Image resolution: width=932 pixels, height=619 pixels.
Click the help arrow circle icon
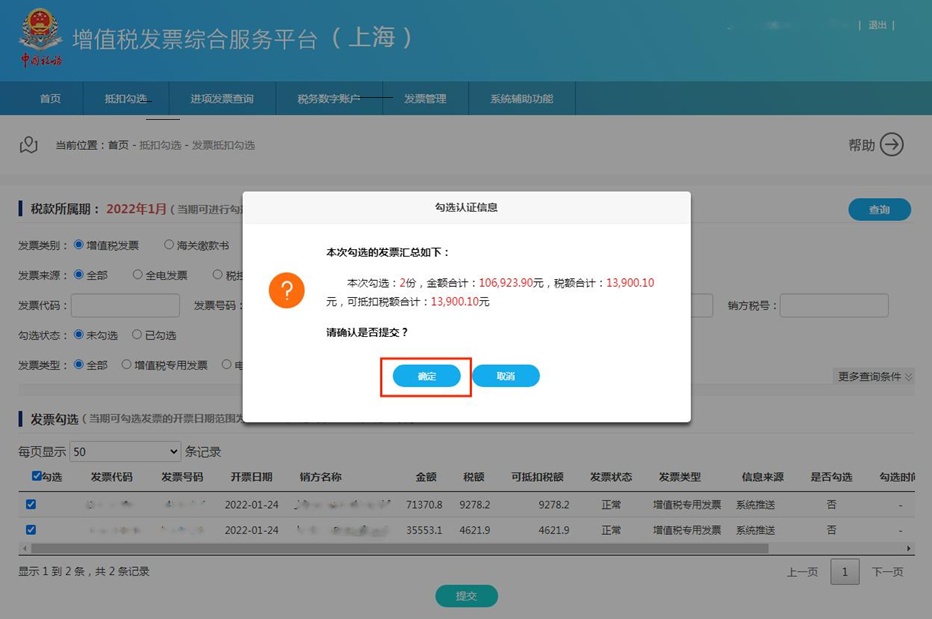pyautogui.click(x=891, y=145)
